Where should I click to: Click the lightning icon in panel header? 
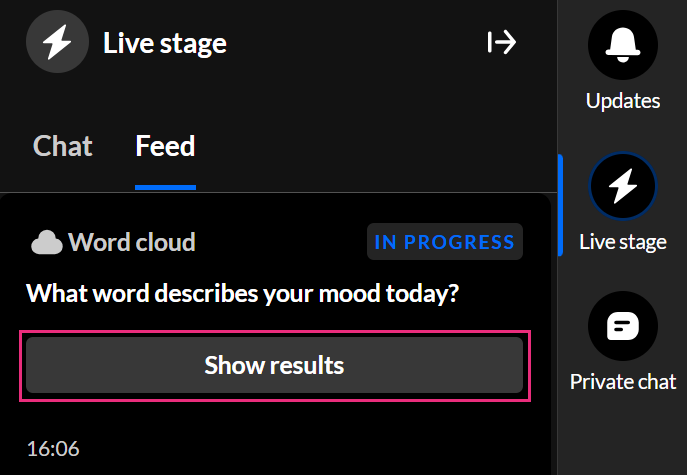(x=58, y=42)
